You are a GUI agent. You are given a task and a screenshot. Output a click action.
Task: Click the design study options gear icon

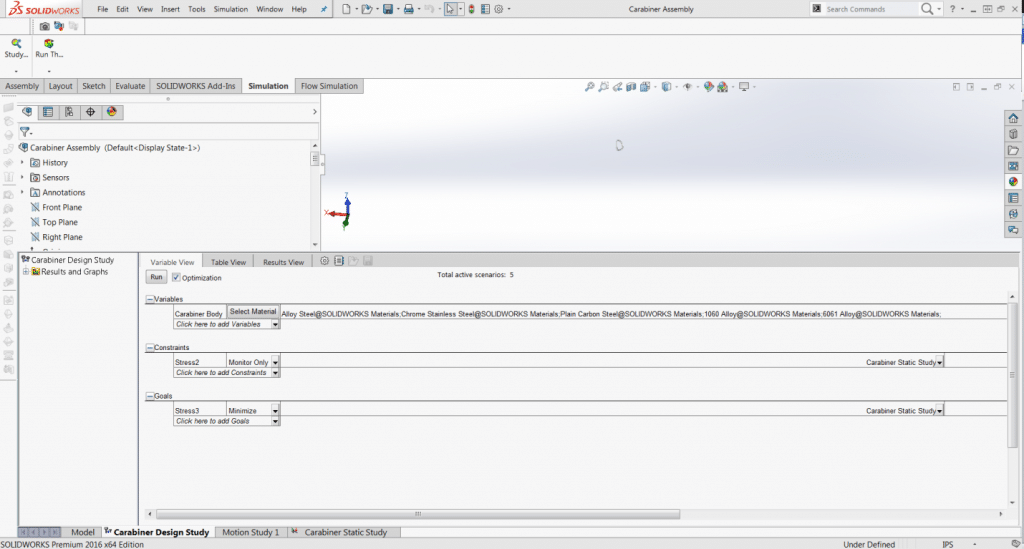pos(324,261)
